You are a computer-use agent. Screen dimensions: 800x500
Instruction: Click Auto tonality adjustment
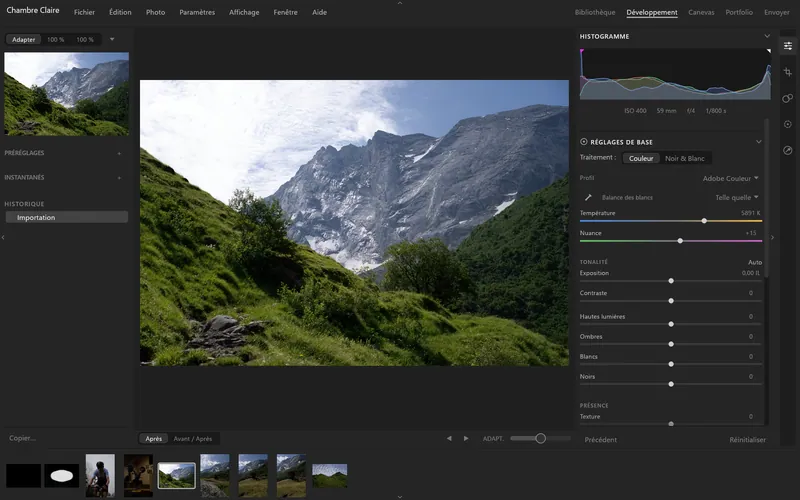[x=755, y=262]
